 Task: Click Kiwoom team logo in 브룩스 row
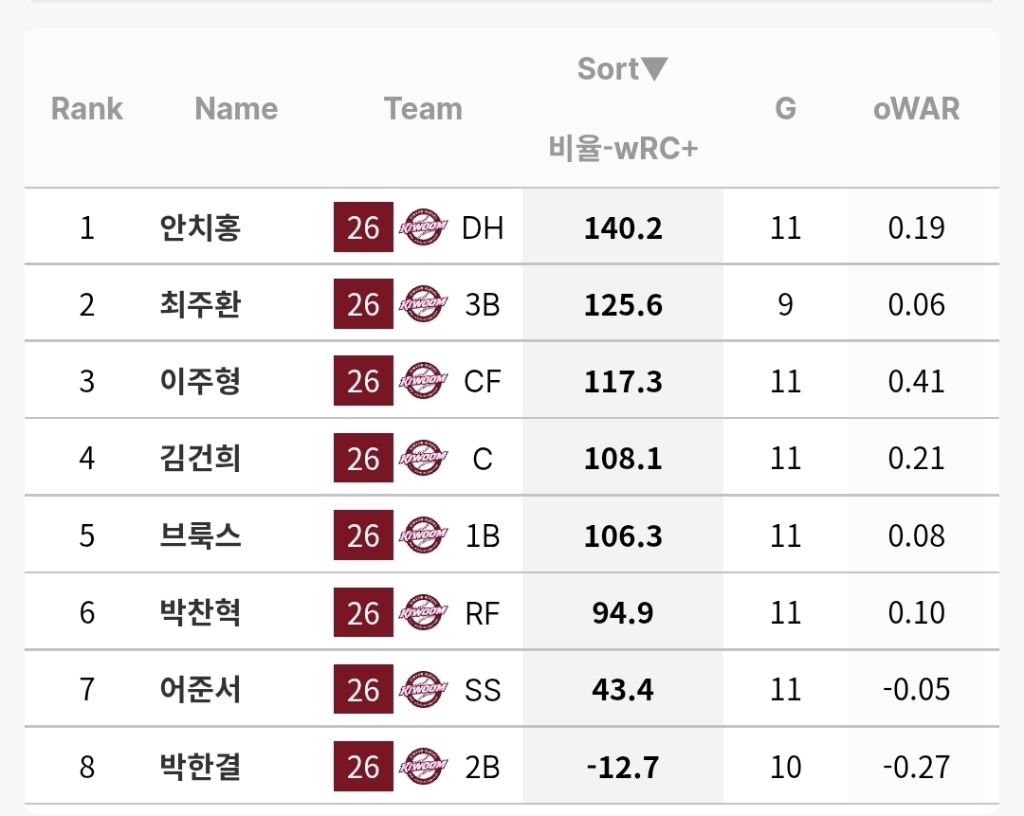(423, 536)
